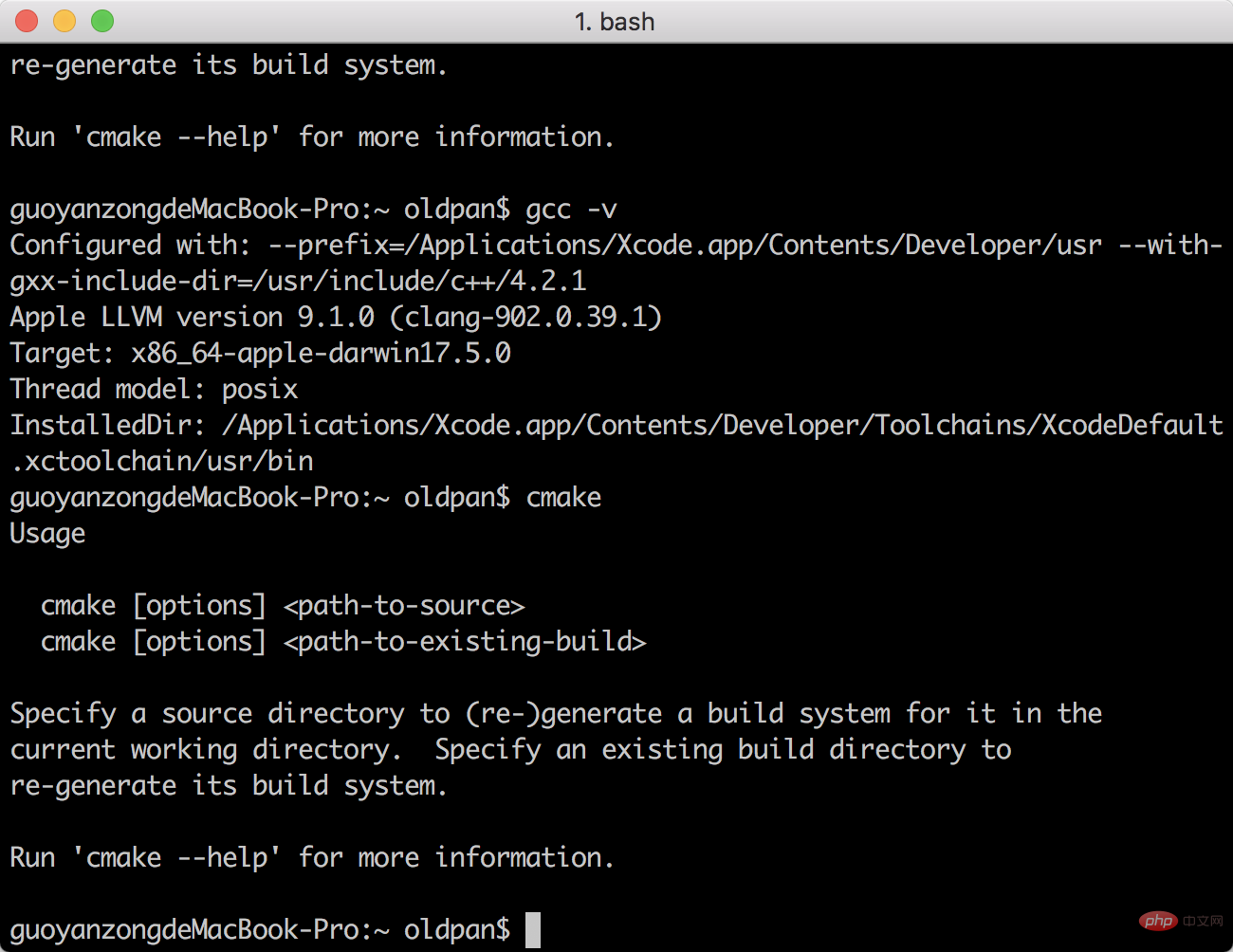
Task: Click '<path-to-source>' in usage line
Action: click(404, 606)
